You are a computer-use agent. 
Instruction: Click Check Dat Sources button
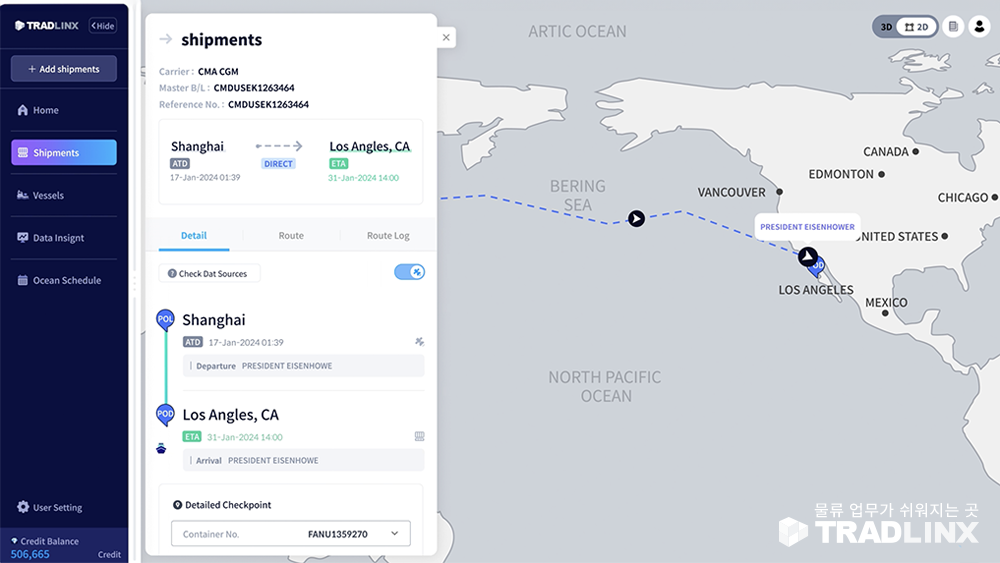click(209, 274)
